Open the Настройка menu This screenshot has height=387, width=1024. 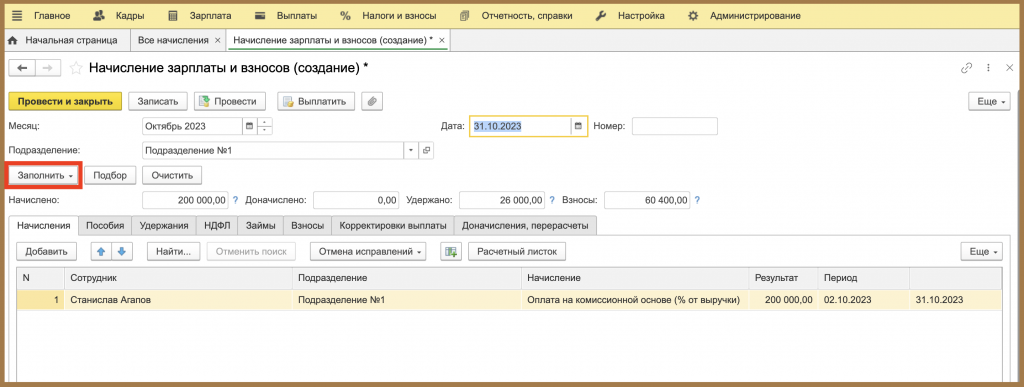pos(630,16)
